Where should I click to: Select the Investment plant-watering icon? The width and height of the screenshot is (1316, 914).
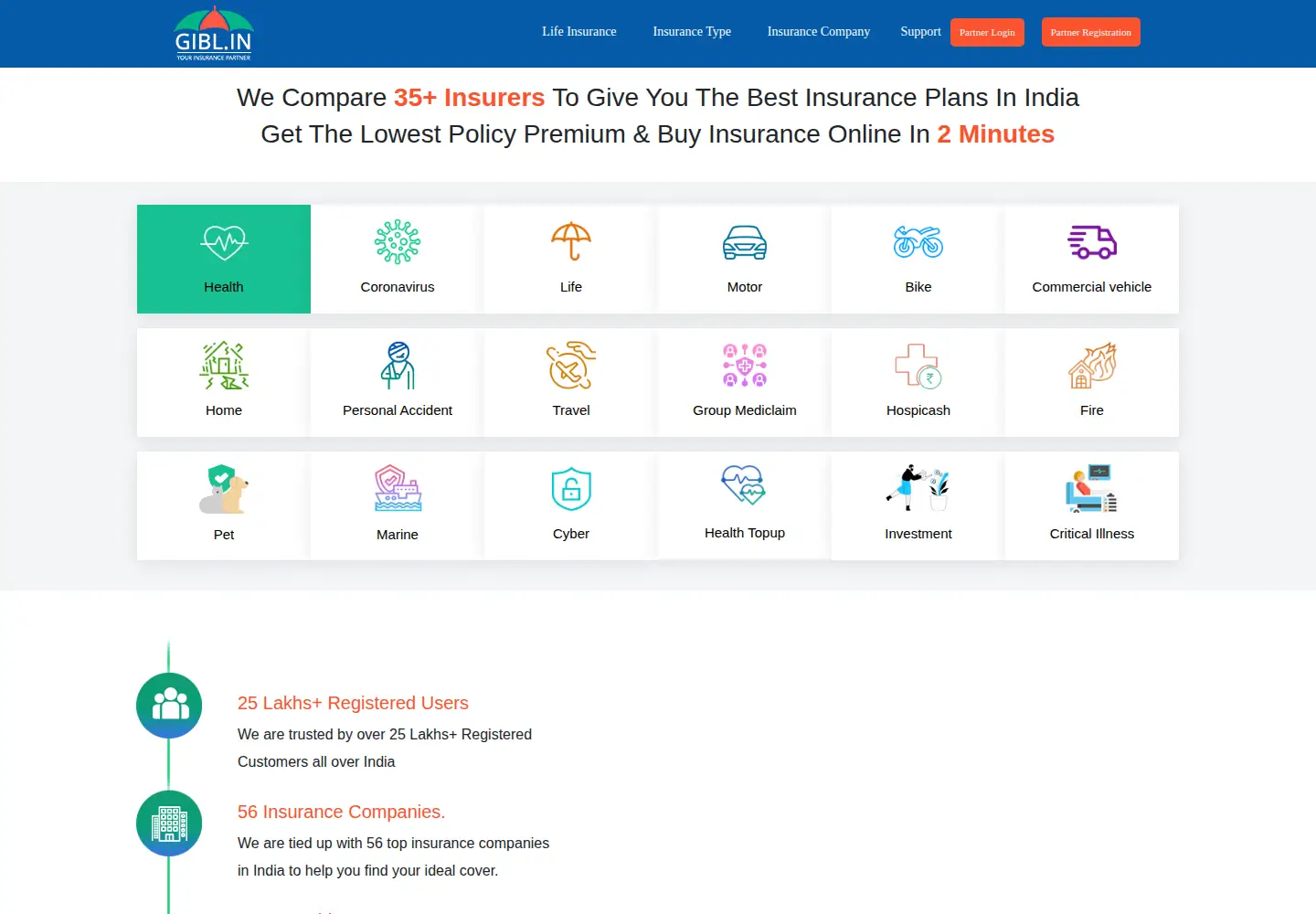[x=918, y=487]
